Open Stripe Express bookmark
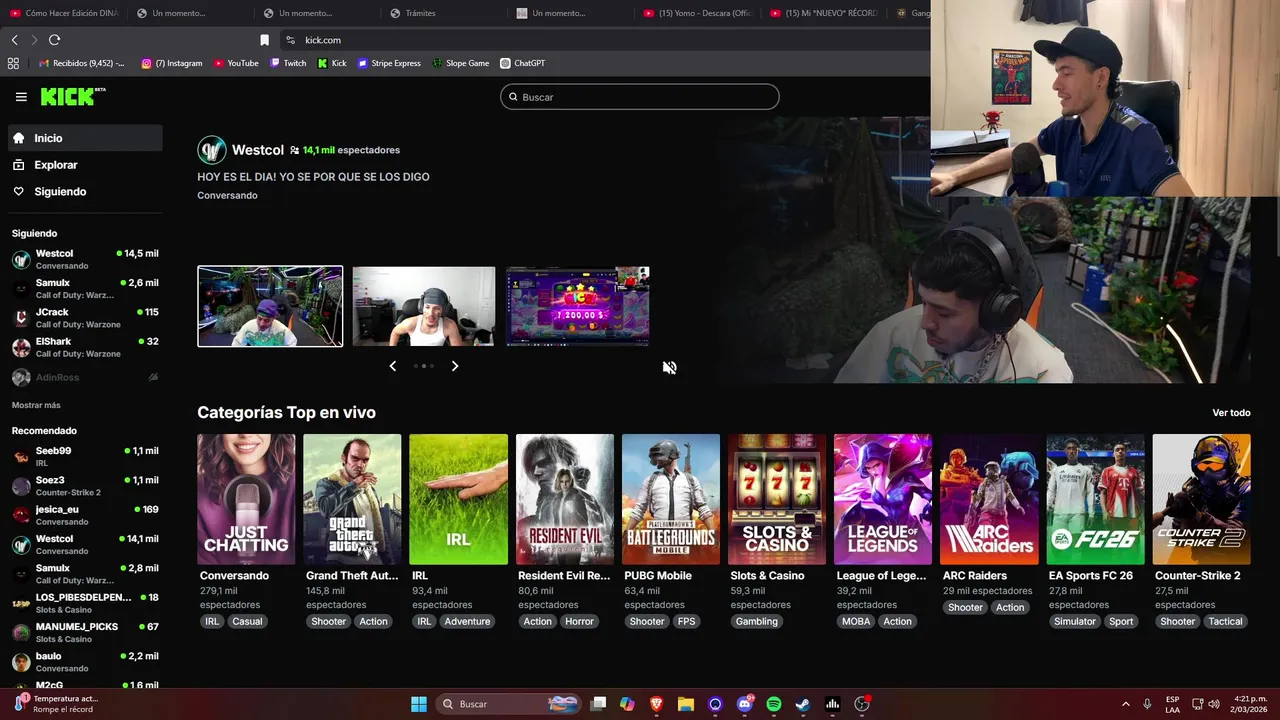The height and width of the screenshot is (720, 1280). [389, 63]
